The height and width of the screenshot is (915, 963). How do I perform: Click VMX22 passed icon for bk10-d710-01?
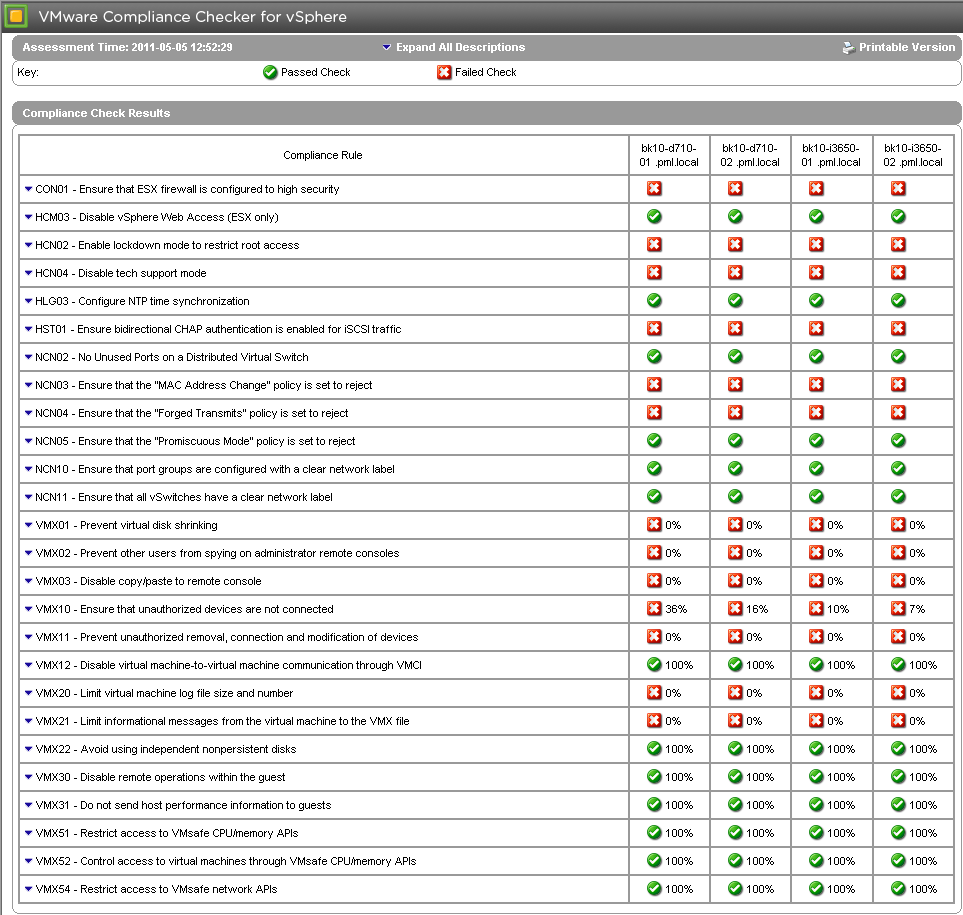[654, 749]
